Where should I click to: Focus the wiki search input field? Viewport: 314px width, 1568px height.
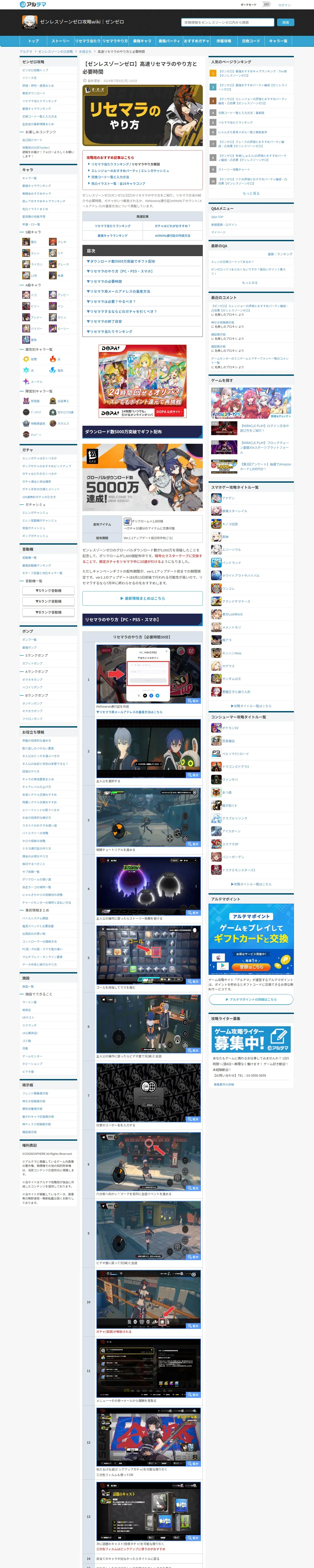point(227,22)
